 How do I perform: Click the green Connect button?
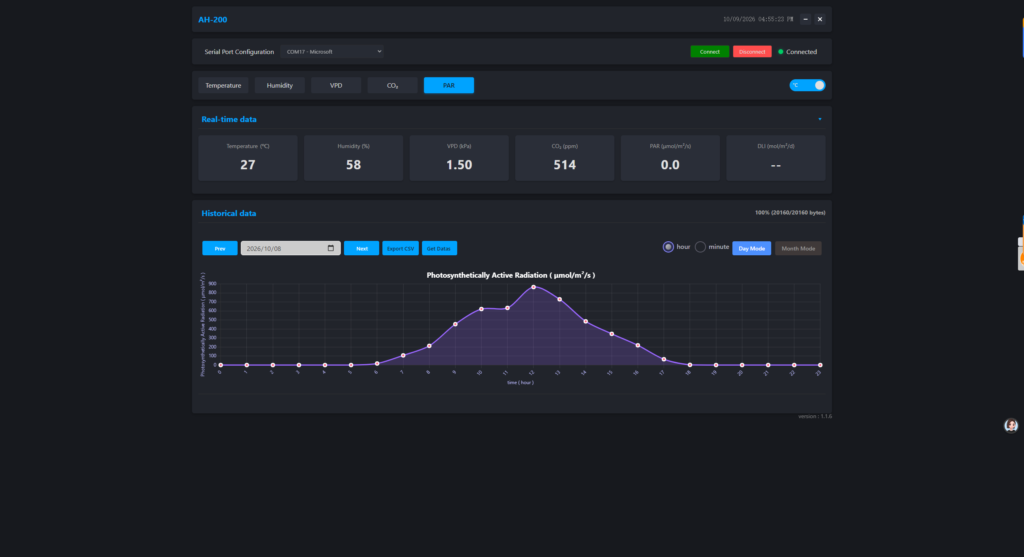(x=710, y=52)
